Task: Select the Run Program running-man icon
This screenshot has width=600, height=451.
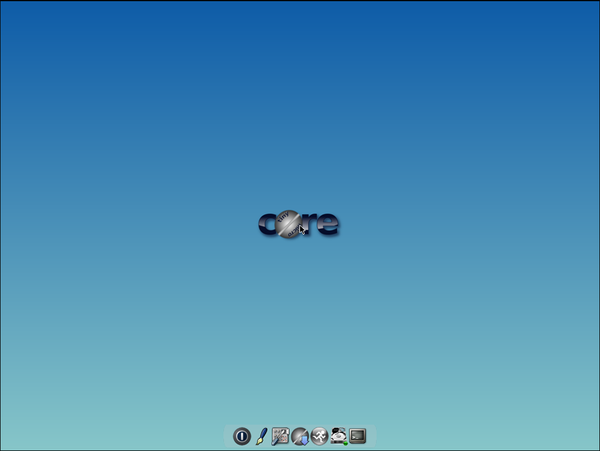Action: pyautogui.click(x=319, y=436)
